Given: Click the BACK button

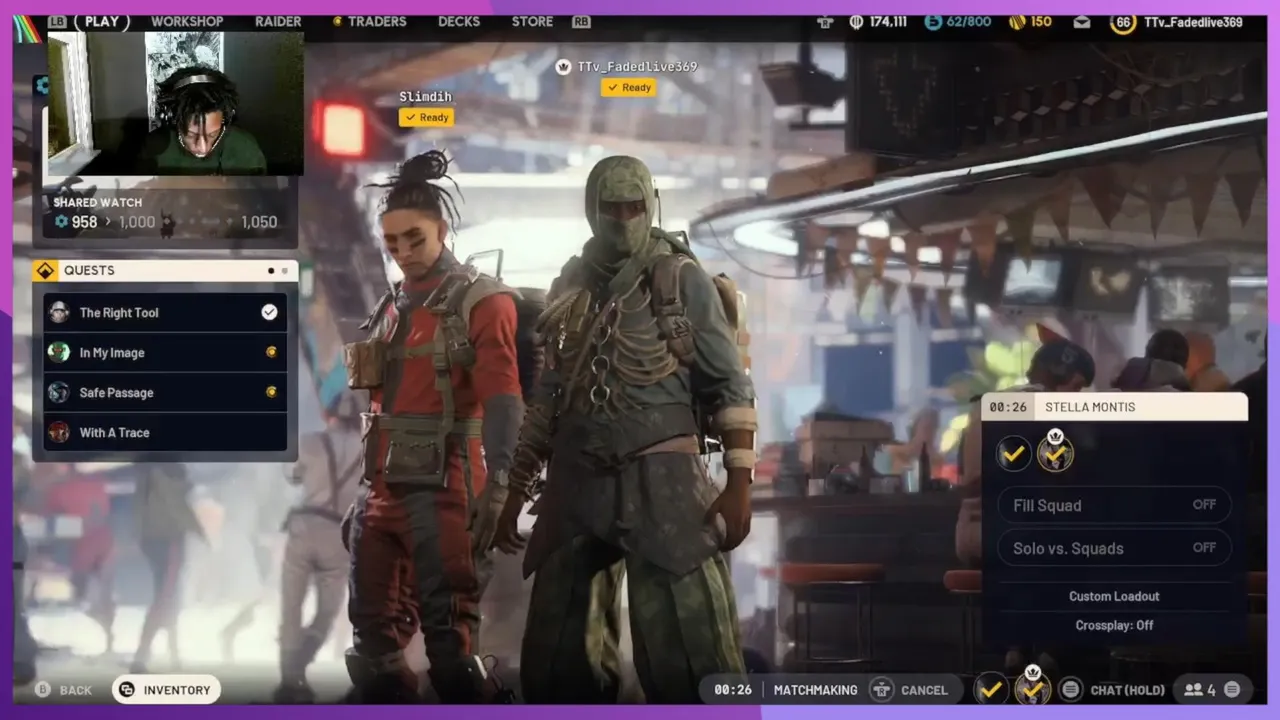Looking at the screenshot, I should (x=64, y=690).
